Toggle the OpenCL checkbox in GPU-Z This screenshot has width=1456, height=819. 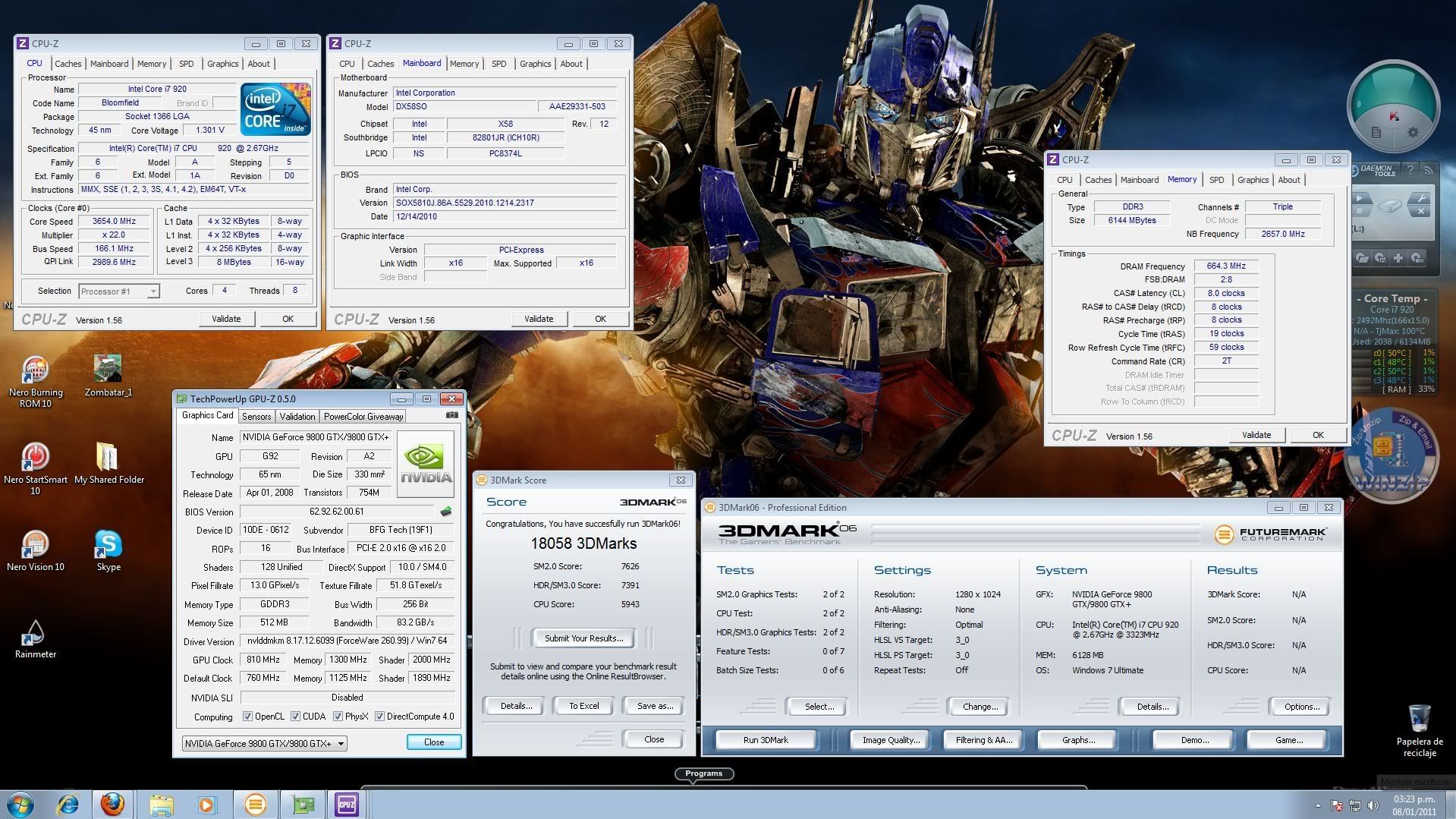pos(247,717)
